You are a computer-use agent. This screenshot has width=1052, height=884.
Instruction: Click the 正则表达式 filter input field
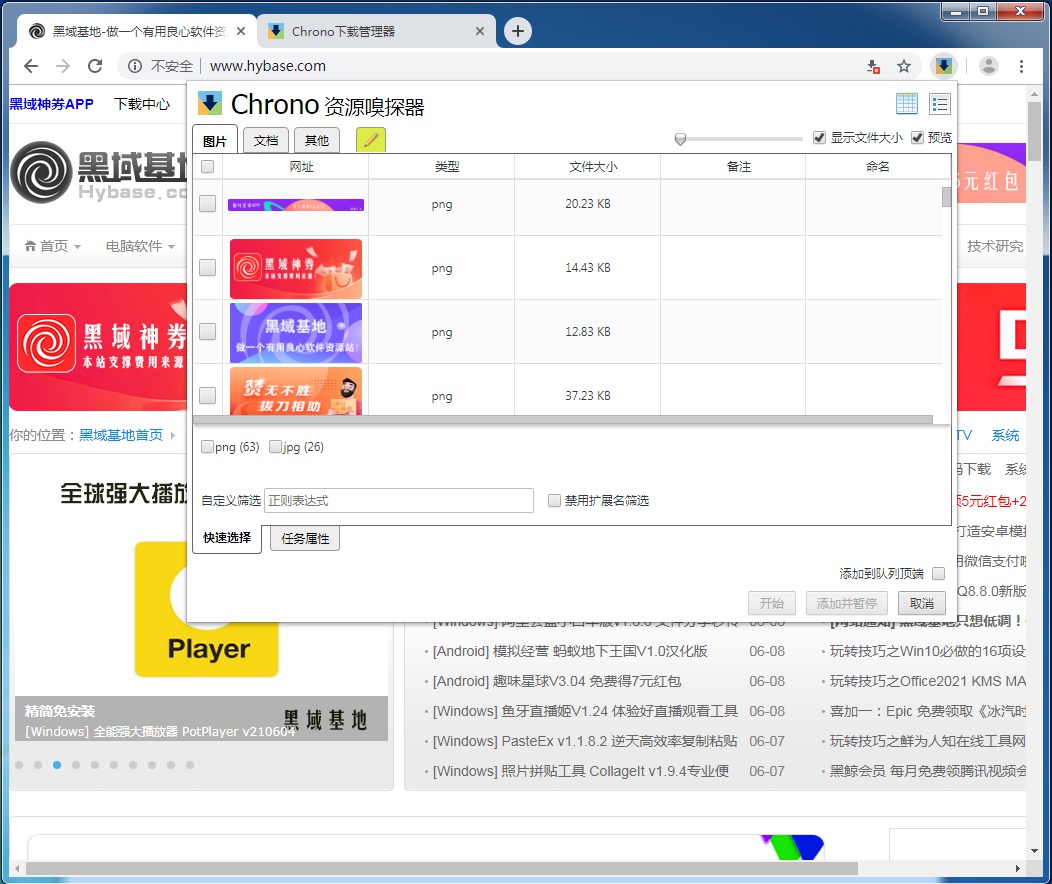tap(399, 500)
